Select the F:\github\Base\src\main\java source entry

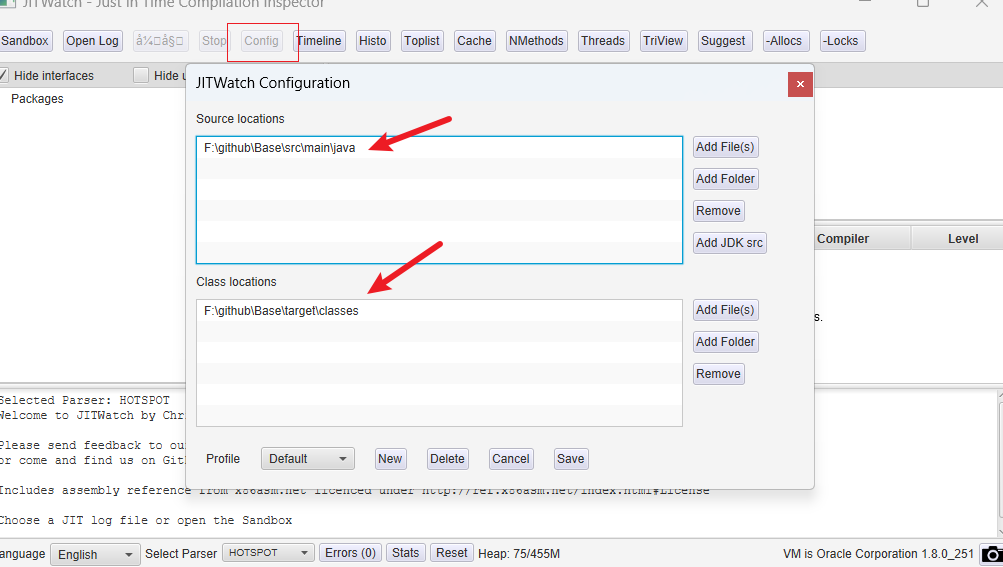[x=279, y=147]
